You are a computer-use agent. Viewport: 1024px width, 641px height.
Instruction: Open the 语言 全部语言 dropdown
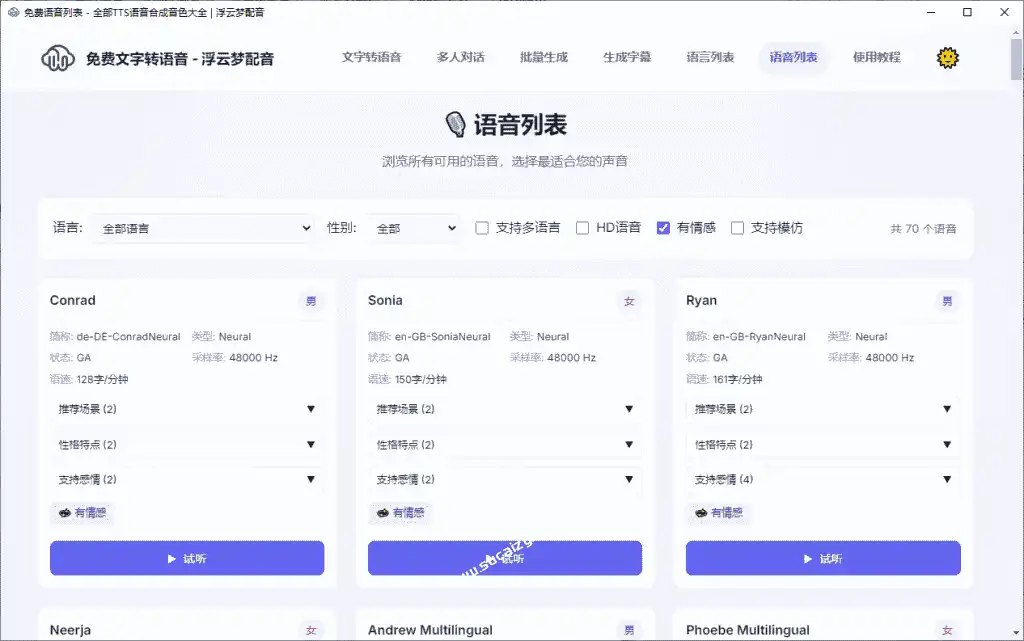pos(202,228)
